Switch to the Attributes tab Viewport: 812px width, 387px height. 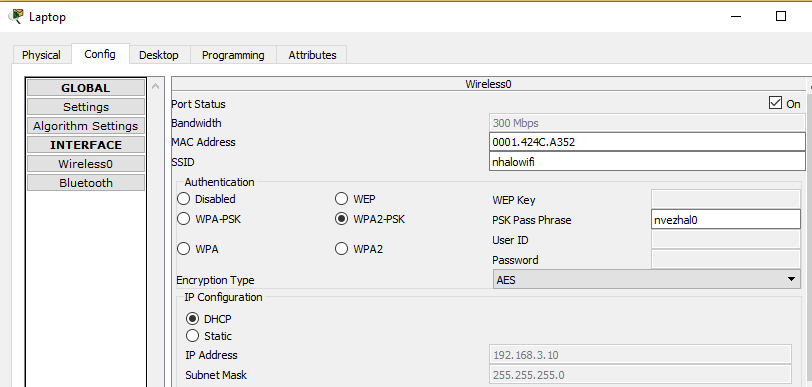312,55
